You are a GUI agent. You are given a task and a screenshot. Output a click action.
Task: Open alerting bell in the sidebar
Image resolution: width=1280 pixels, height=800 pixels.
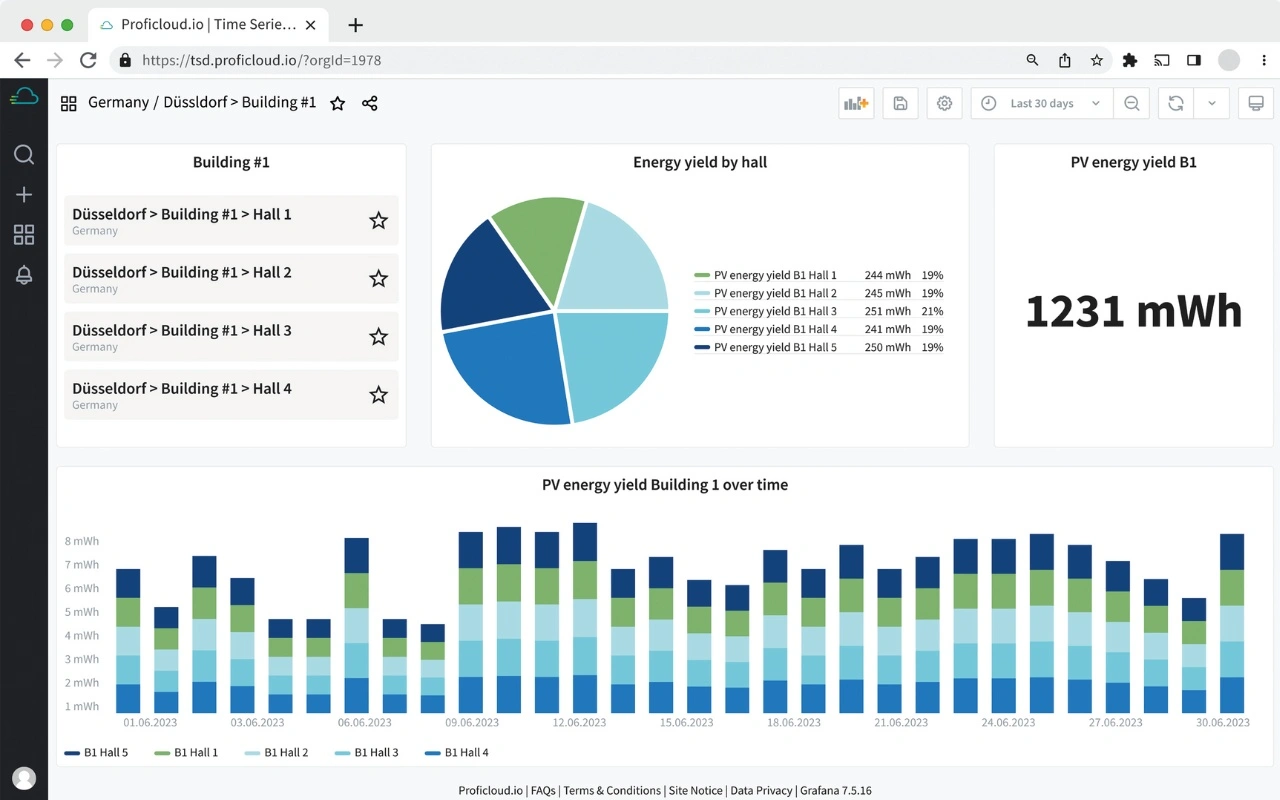click(x=24, y=276)
